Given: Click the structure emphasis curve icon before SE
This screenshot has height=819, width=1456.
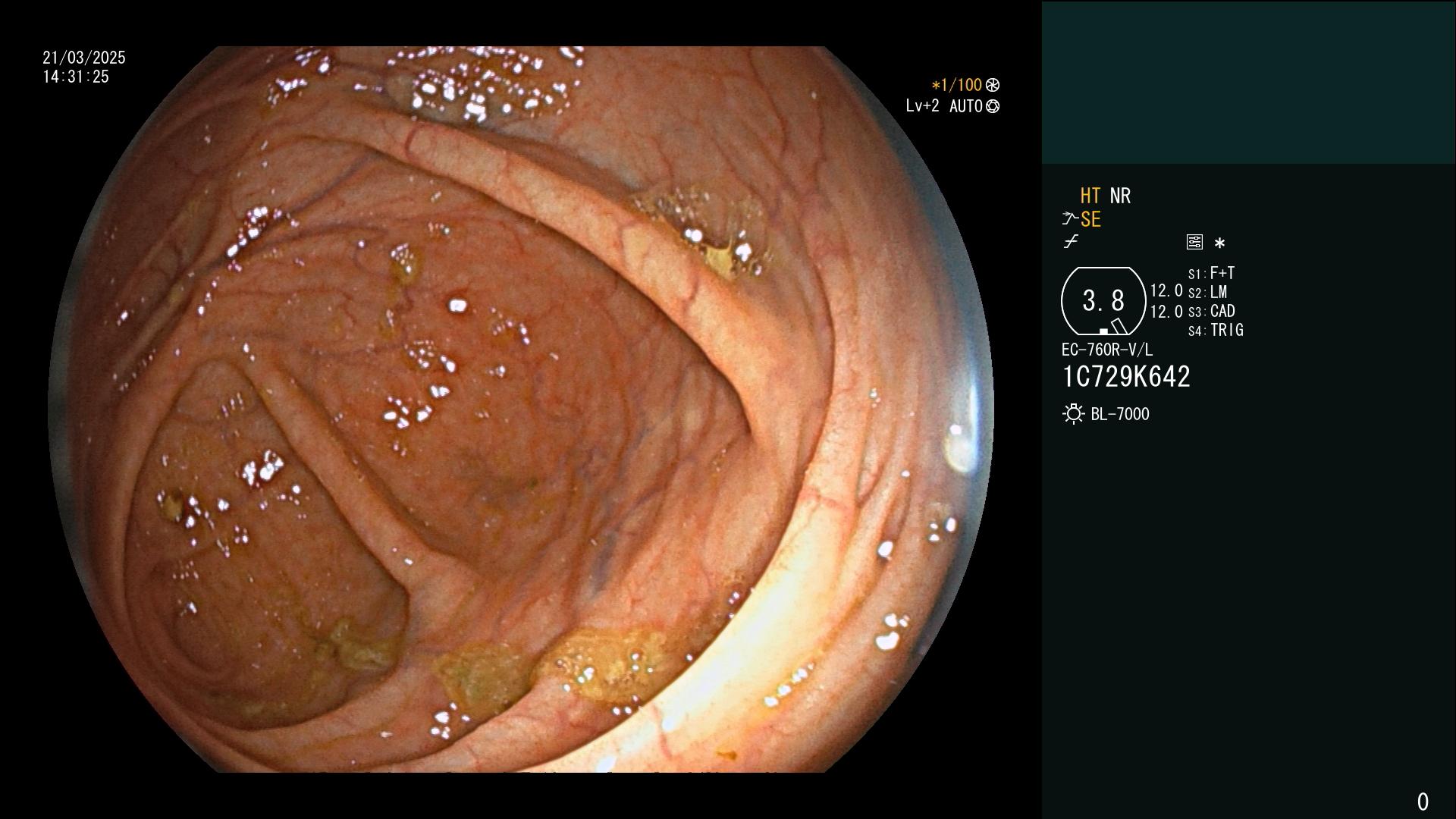Looking at the screenshot, I should [x=1070, y=219].
